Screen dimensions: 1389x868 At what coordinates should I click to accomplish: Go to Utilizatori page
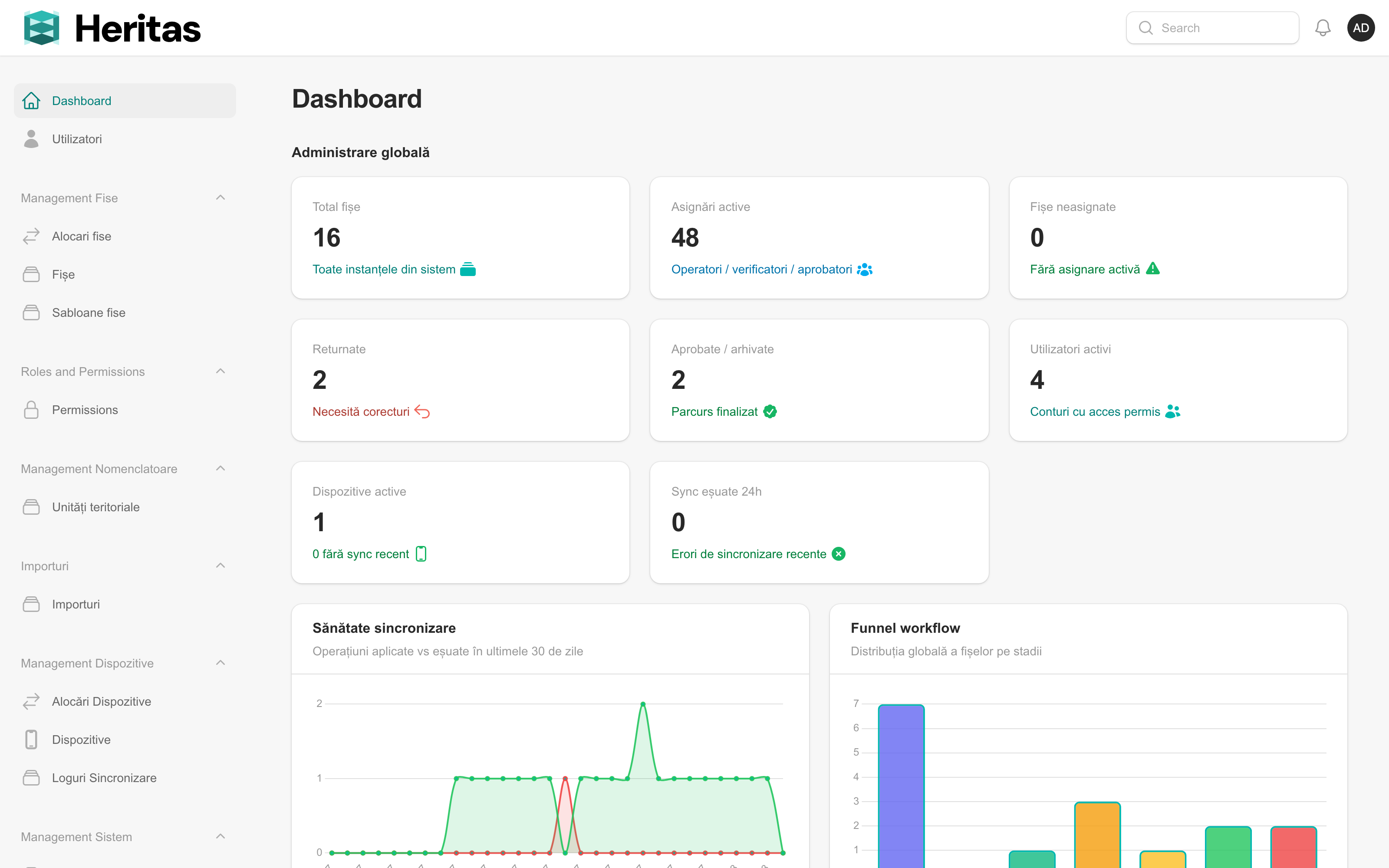coord(125,139)
